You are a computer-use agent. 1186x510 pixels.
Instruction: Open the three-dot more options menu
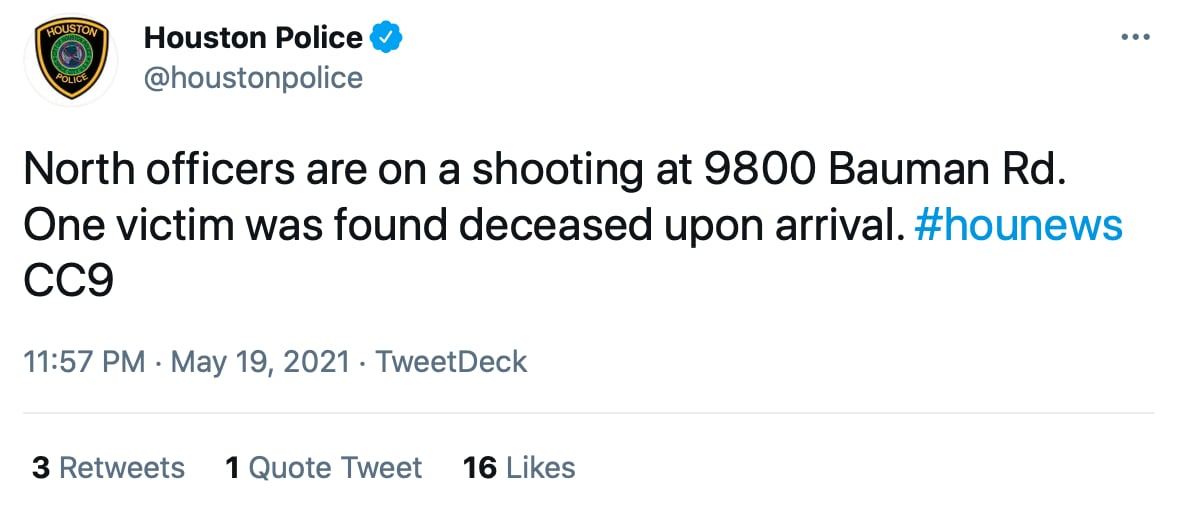click(x=1136, y=38)
